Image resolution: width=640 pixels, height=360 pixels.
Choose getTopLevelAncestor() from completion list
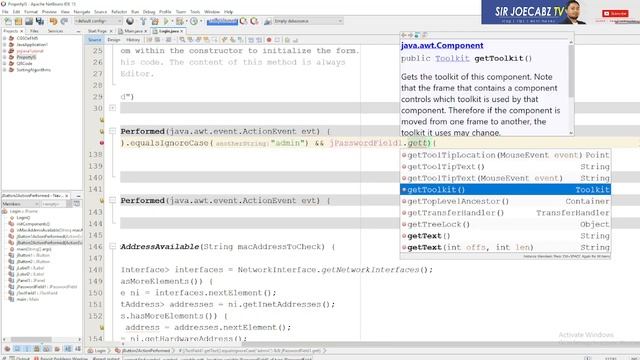point(505,201)
